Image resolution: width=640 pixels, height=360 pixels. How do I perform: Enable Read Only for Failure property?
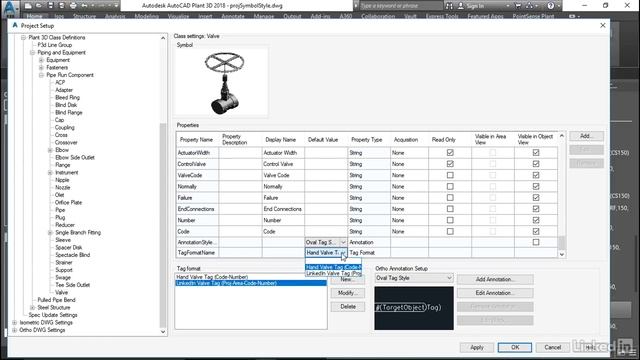(x=450, y=198)
